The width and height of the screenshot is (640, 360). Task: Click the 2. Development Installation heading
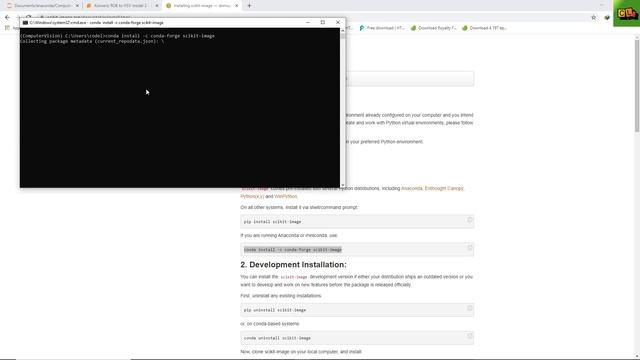(293, 264)
